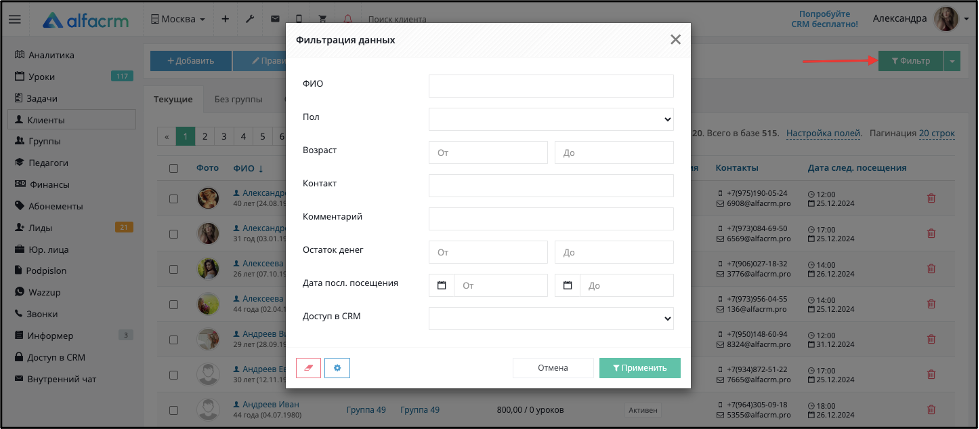Open the envelope mail icon in top bar
This screenshot has width=979, height=429.
pyautogui.click(x=275, y=19)
